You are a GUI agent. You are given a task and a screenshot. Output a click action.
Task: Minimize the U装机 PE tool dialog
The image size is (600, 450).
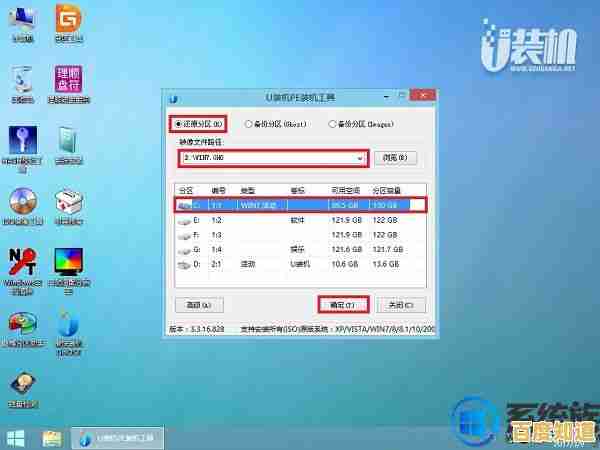pos(387,96)
